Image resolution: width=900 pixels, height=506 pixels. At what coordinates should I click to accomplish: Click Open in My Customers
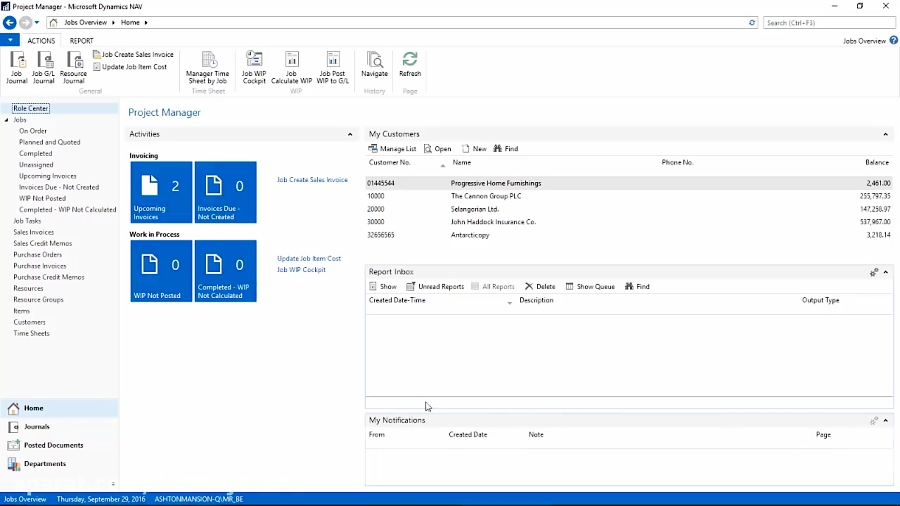[x=437, y=149]
